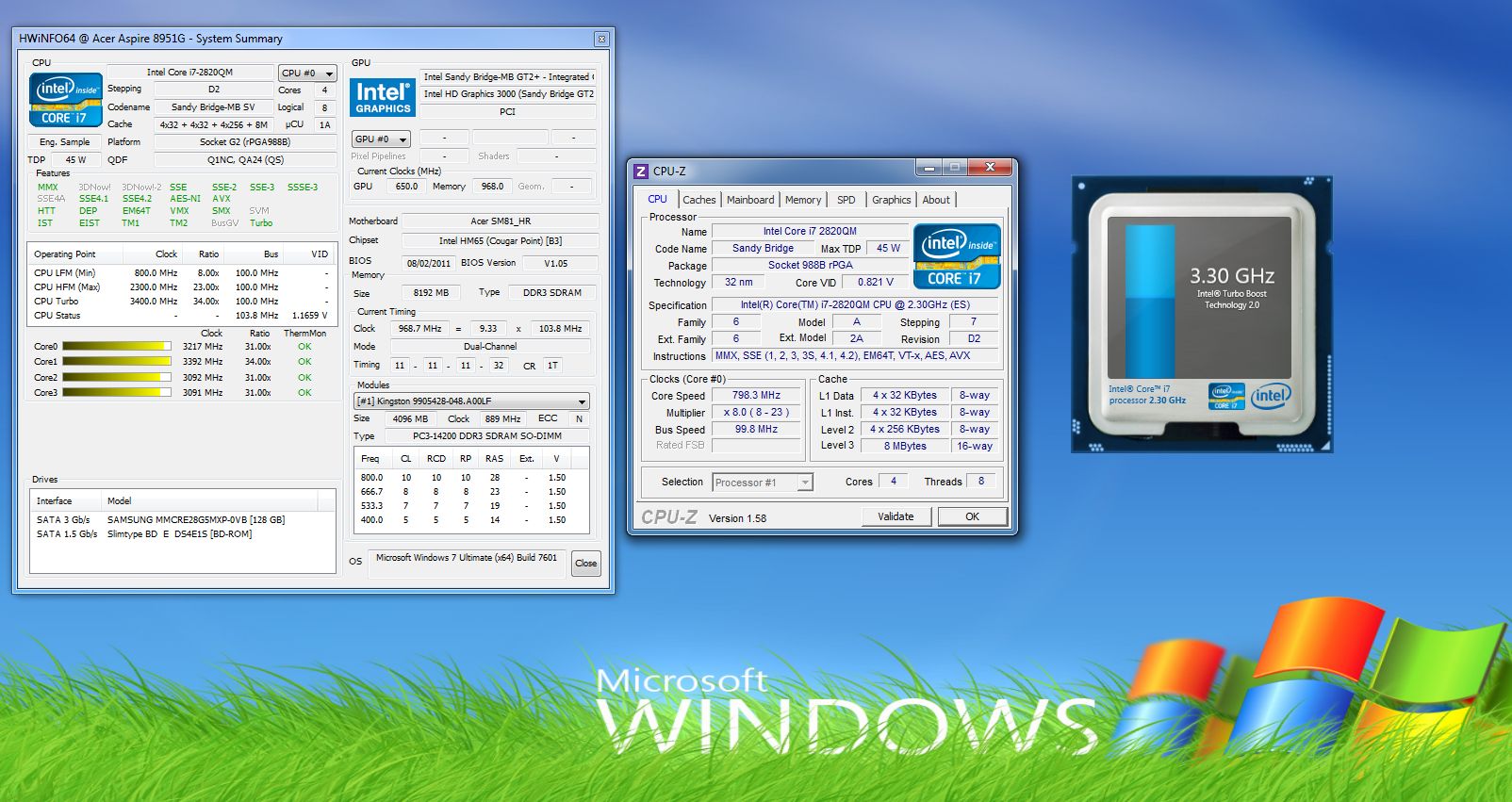Click the 3.30 GHz Turbo Boost frequency display
This screenshot has width=1512, height=802.
click(x=1231, y=276)
